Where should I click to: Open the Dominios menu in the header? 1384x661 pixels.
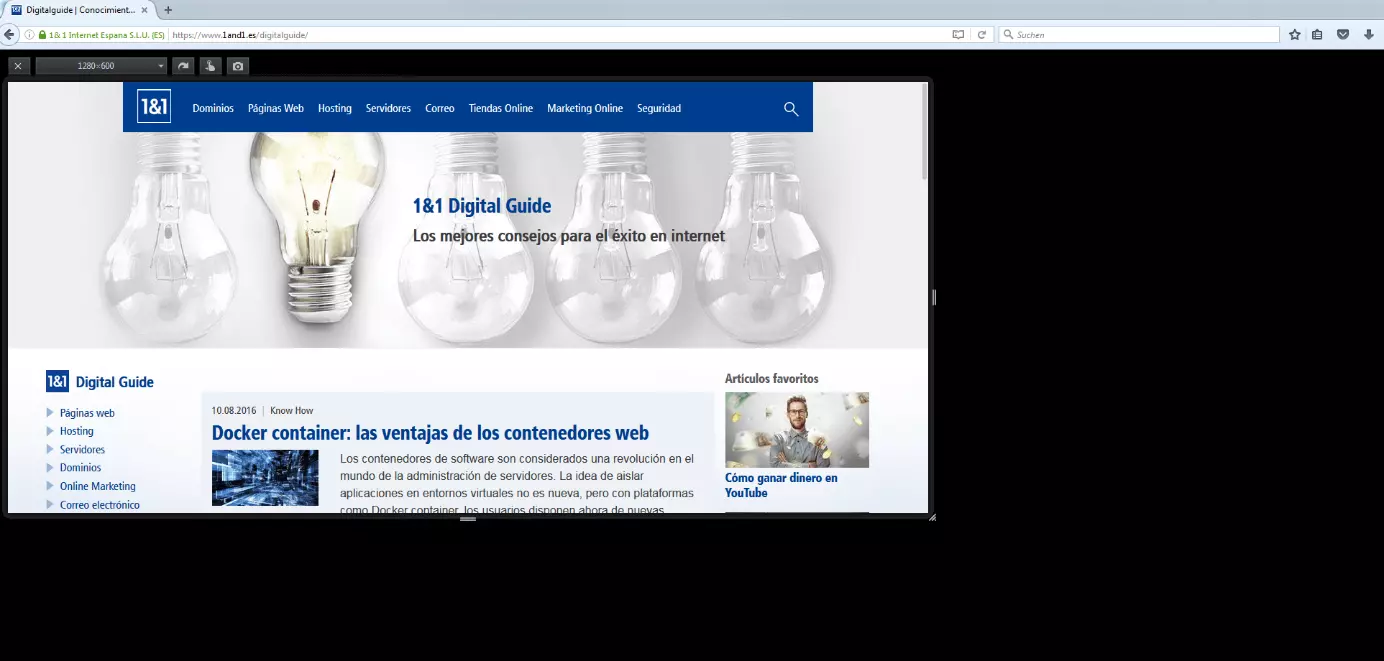(213, 108)
